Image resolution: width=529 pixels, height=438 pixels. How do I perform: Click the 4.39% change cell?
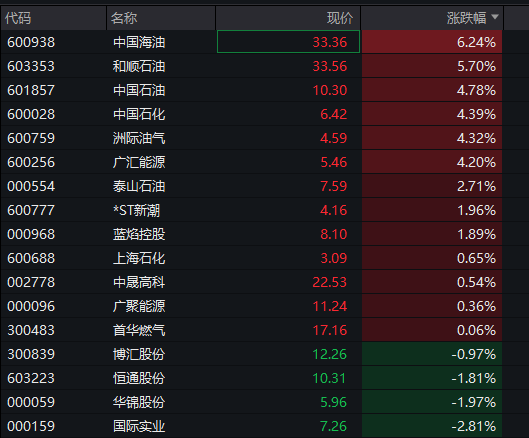[432, 114]
